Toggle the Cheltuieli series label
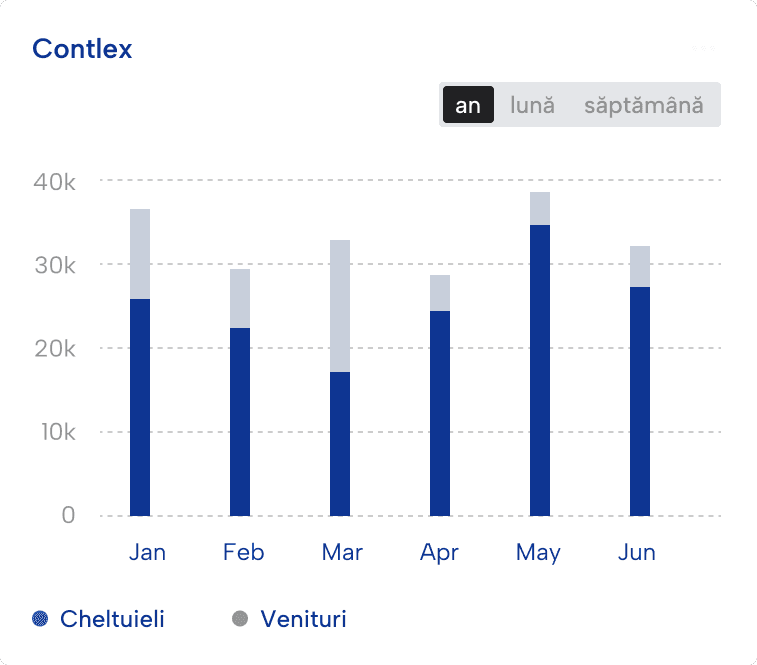 click(112, 619)
